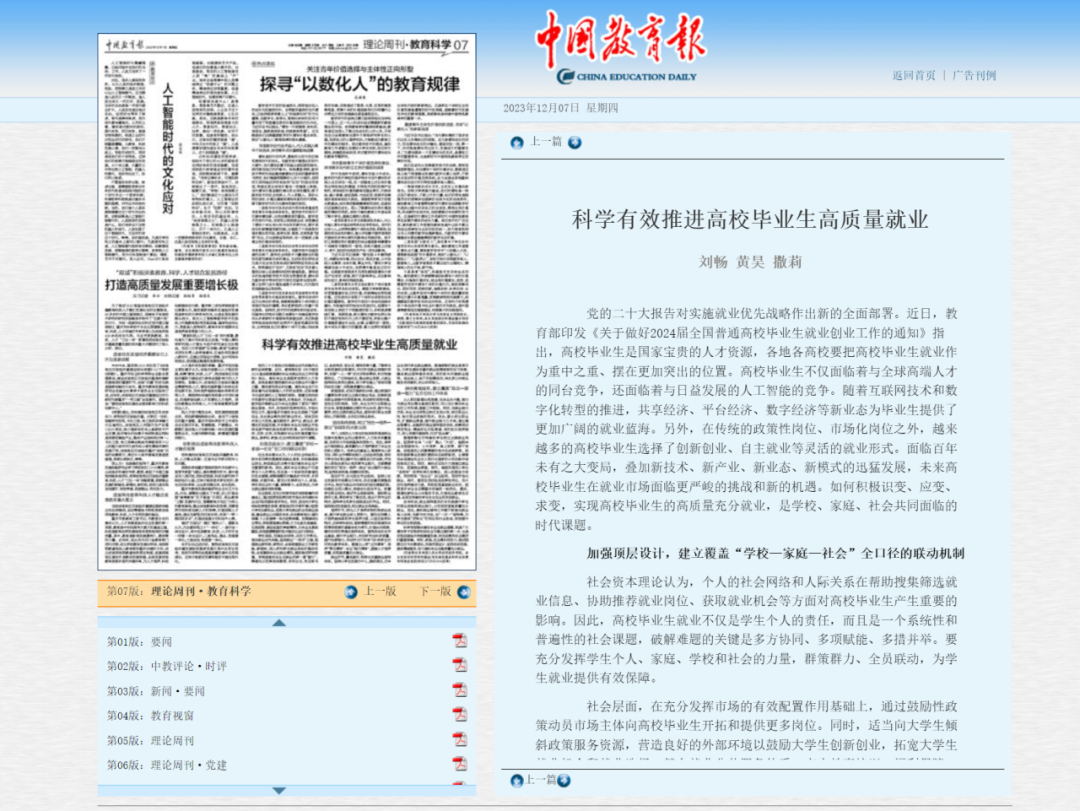Click headline 探寻“以数化人”的教育规律 on page thumbnail

coord(360,84)
